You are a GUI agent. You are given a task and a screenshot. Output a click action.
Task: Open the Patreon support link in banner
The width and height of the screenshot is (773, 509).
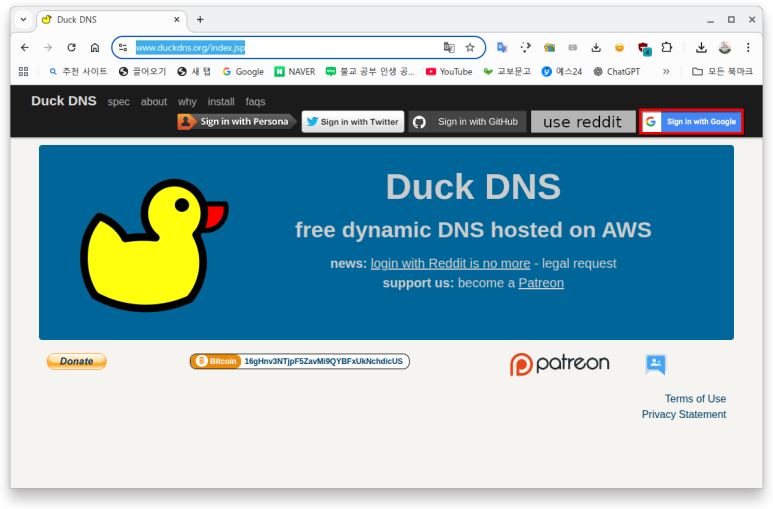[541, 283]
